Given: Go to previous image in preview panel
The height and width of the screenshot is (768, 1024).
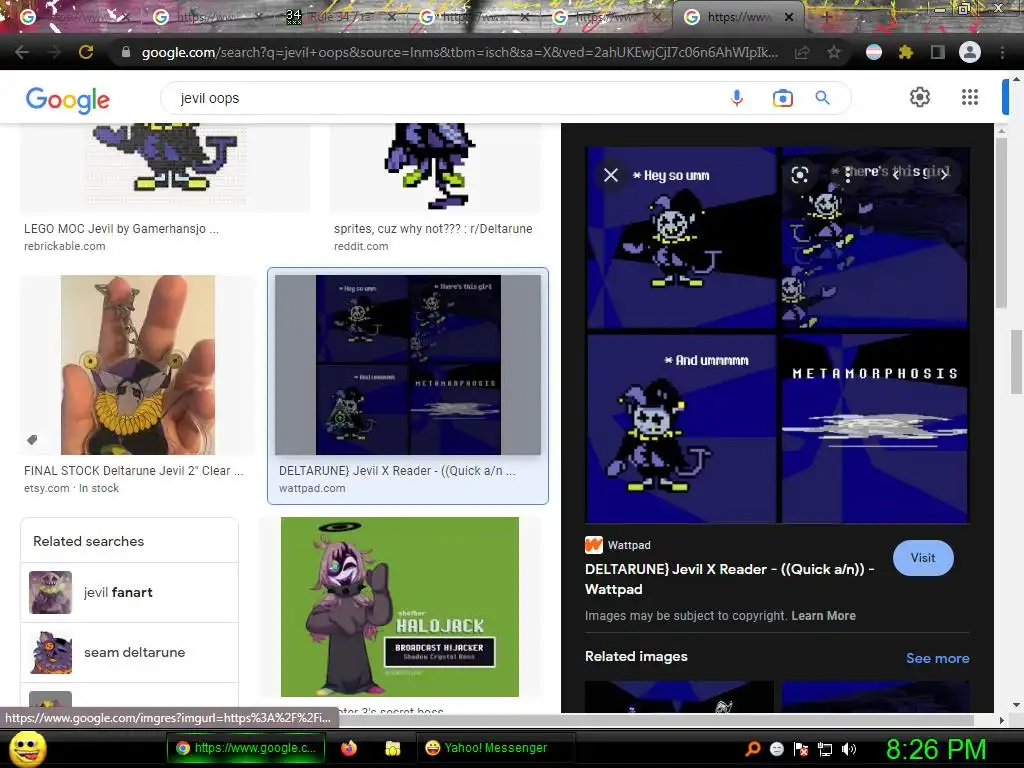Looking at the screenshot, I should tap(895, 175).
